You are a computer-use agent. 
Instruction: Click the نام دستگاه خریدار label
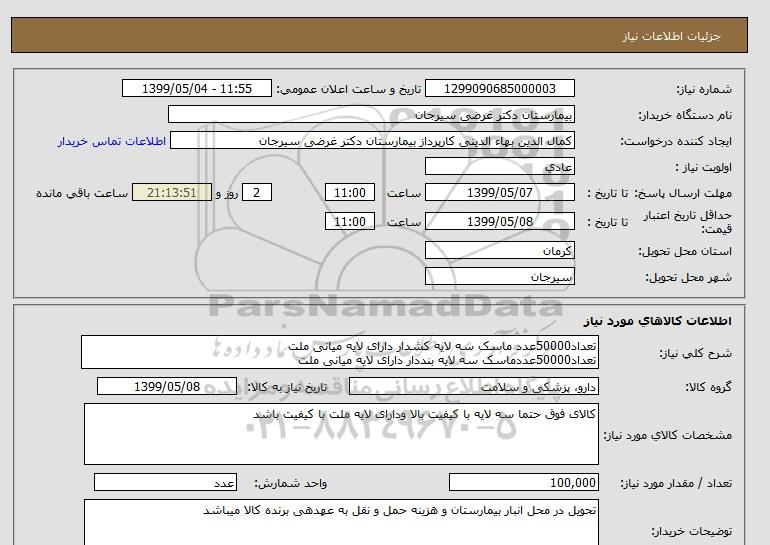click(685, 115)
